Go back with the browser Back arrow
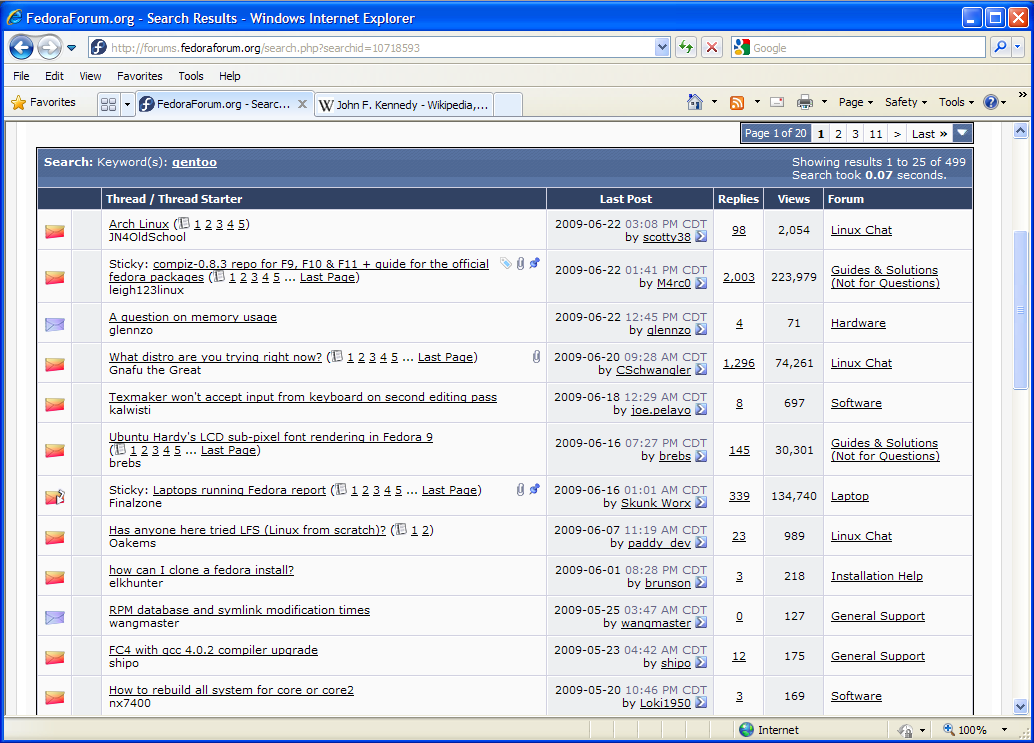The height and width of the screenshot is (743, 1034). click(22, 47)
